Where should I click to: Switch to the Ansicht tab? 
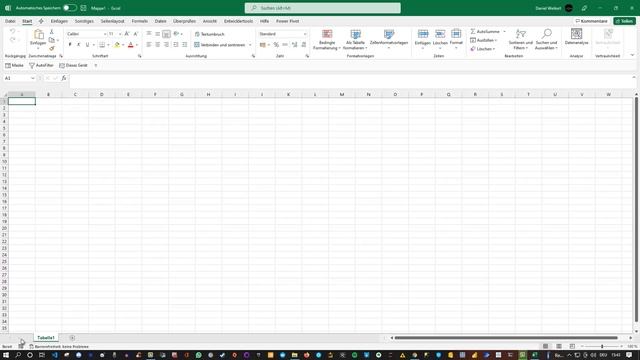210,21
